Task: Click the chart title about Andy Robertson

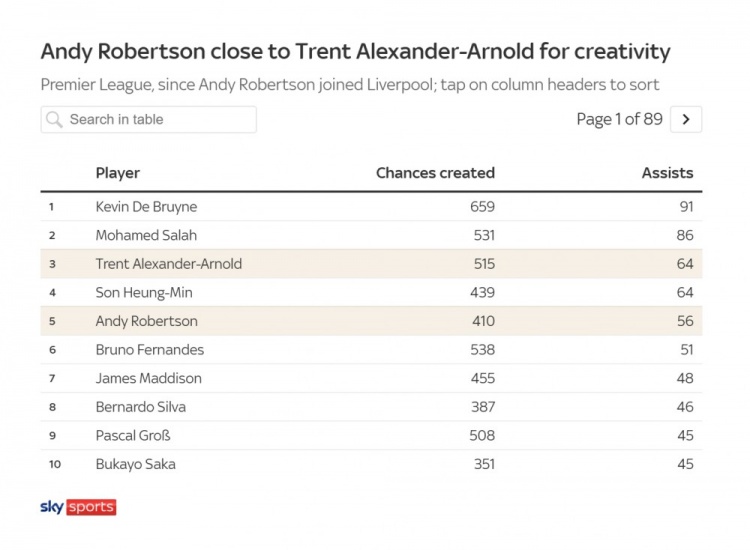Action: point(355,51)
